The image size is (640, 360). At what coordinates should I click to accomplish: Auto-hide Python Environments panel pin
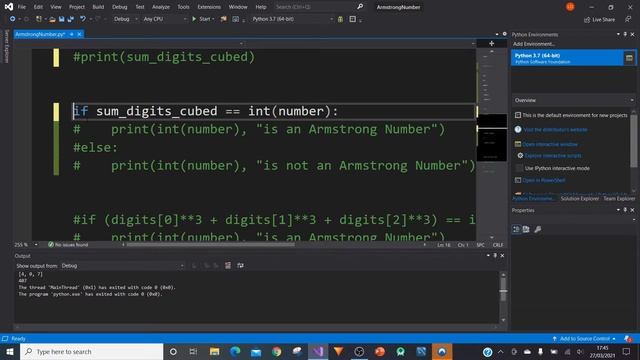tap(625, 35)
